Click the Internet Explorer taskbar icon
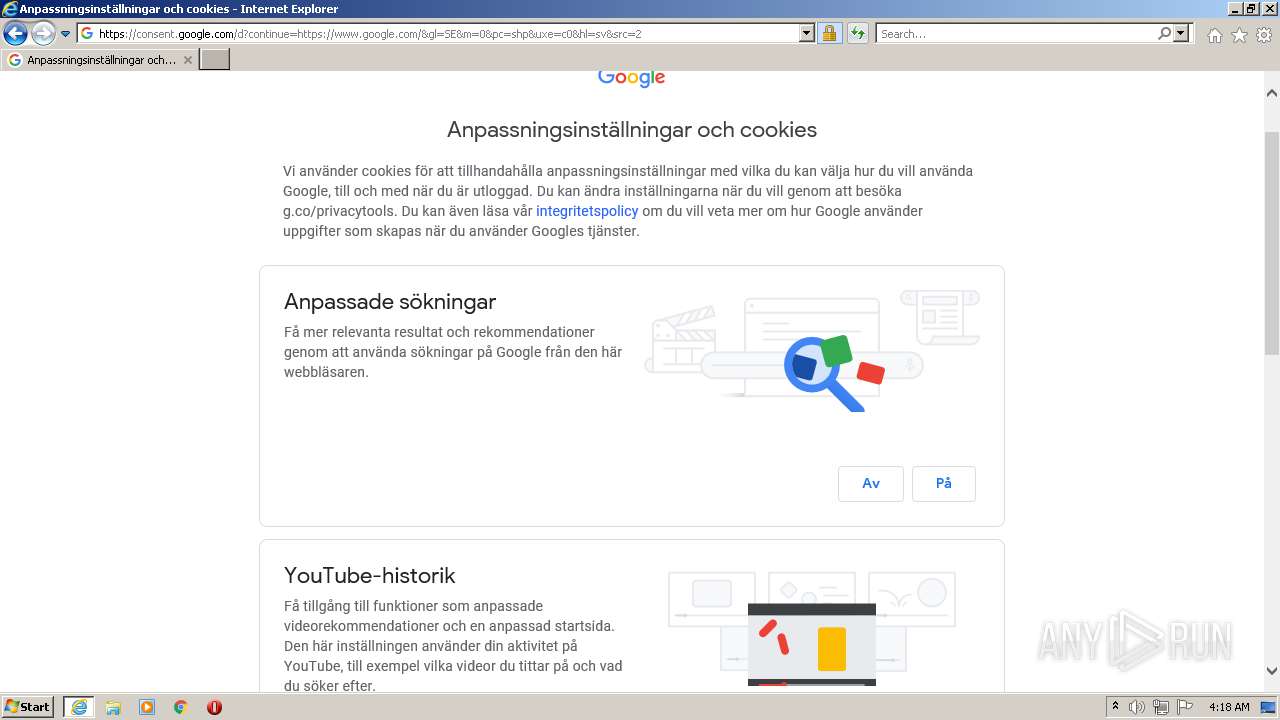Viewport: 1280px width, 720px height. [x=79, y=707]
